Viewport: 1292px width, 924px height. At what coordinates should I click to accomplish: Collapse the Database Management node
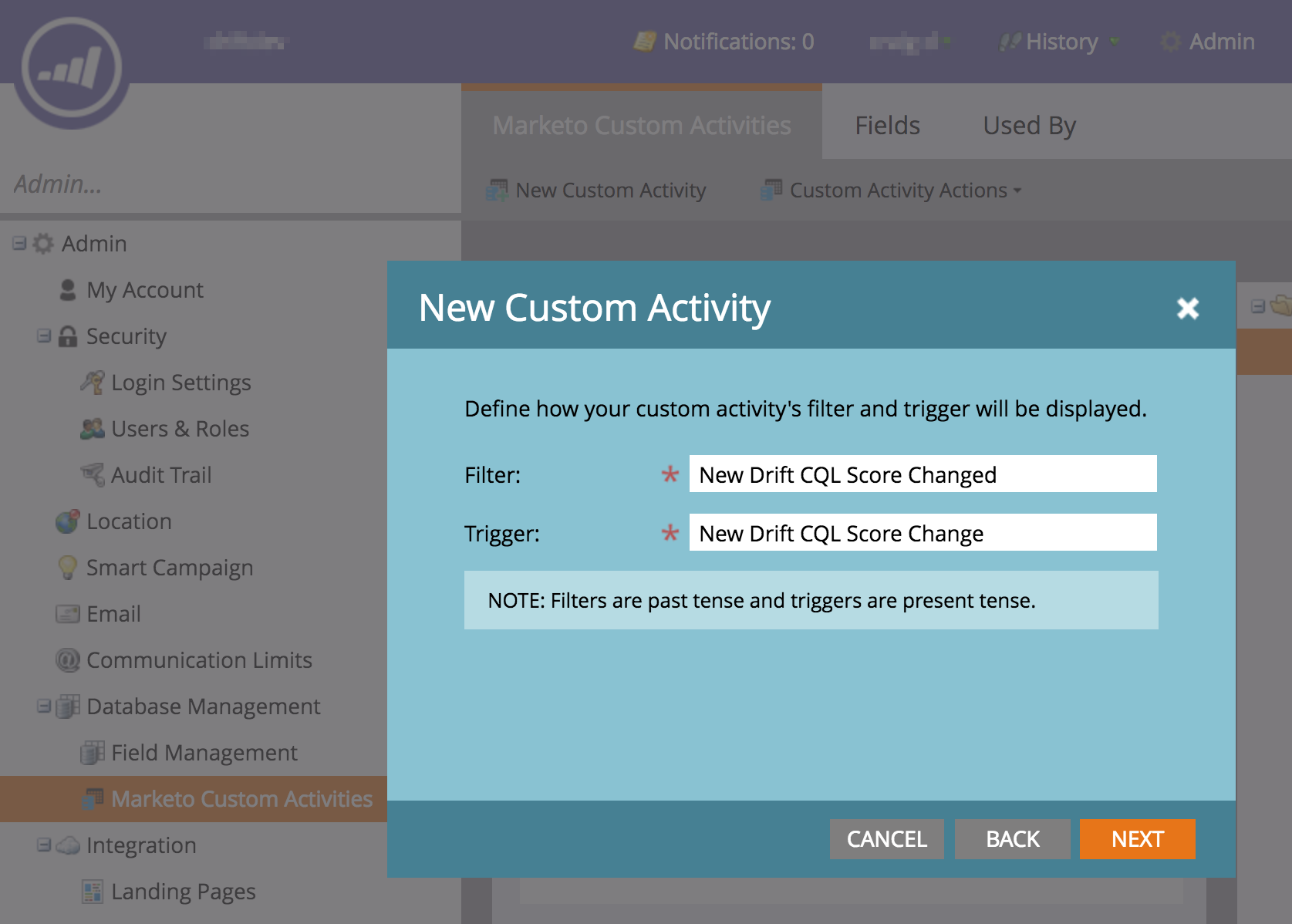pyautogui.click(x=44, y=706)
